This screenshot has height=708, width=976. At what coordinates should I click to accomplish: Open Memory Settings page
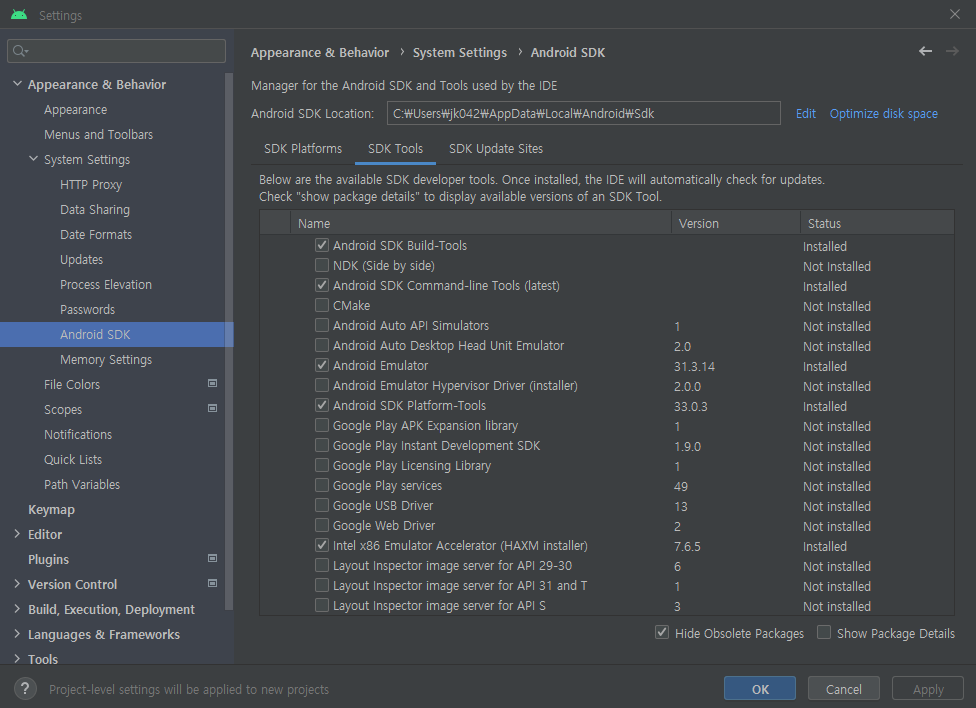pyautogui.click(x=106, y=359)
